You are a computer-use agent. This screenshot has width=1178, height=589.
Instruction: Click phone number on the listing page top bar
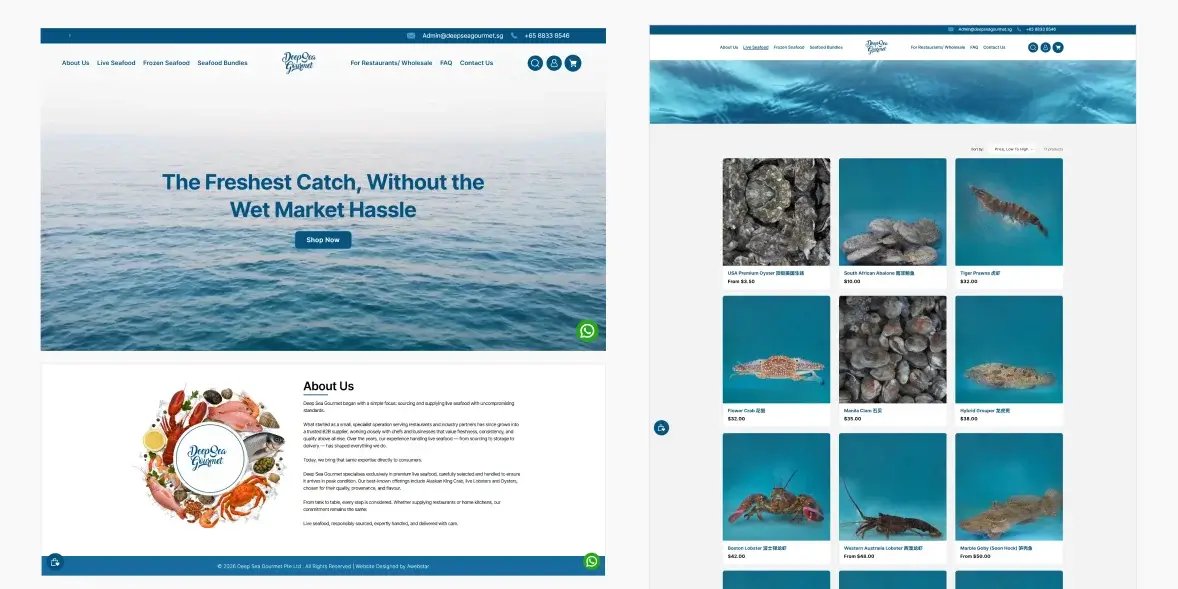[1041, 29]
